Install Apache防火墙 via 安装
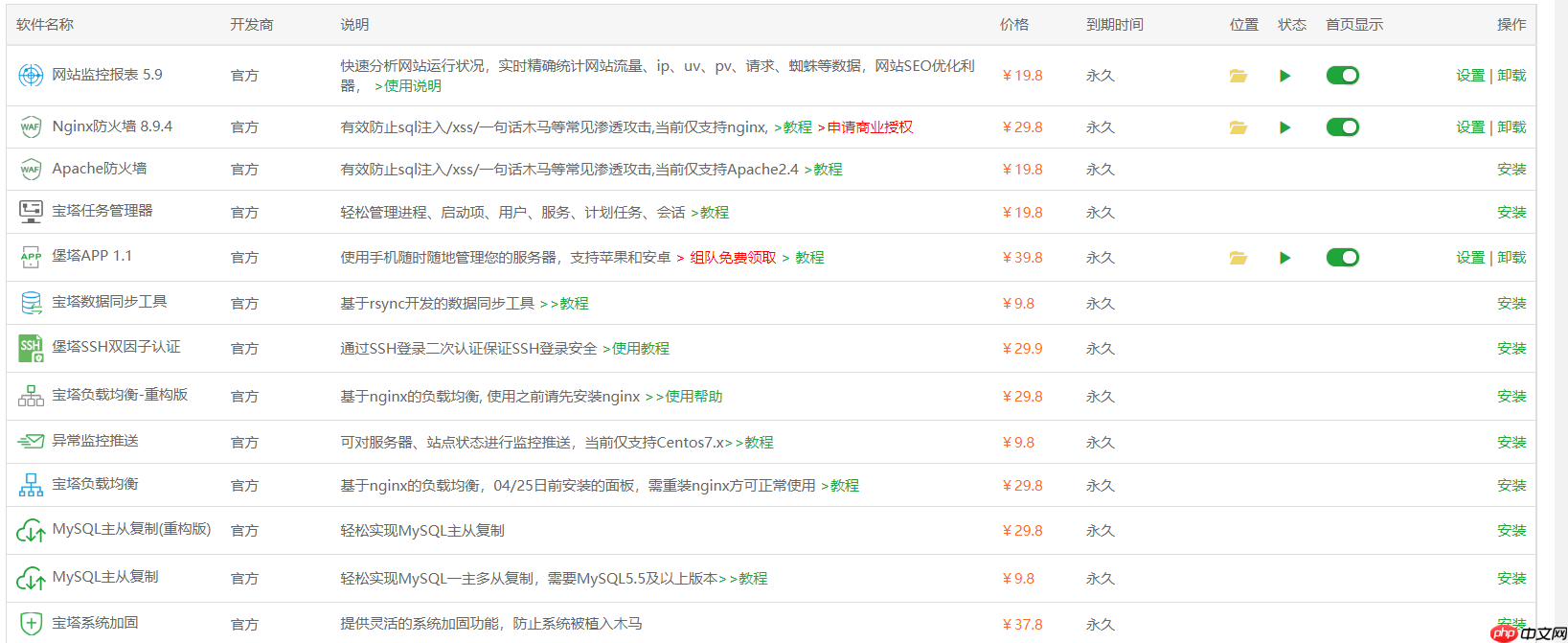Viewport: 1568px width, 643px height. click(x=1511, y=170)
